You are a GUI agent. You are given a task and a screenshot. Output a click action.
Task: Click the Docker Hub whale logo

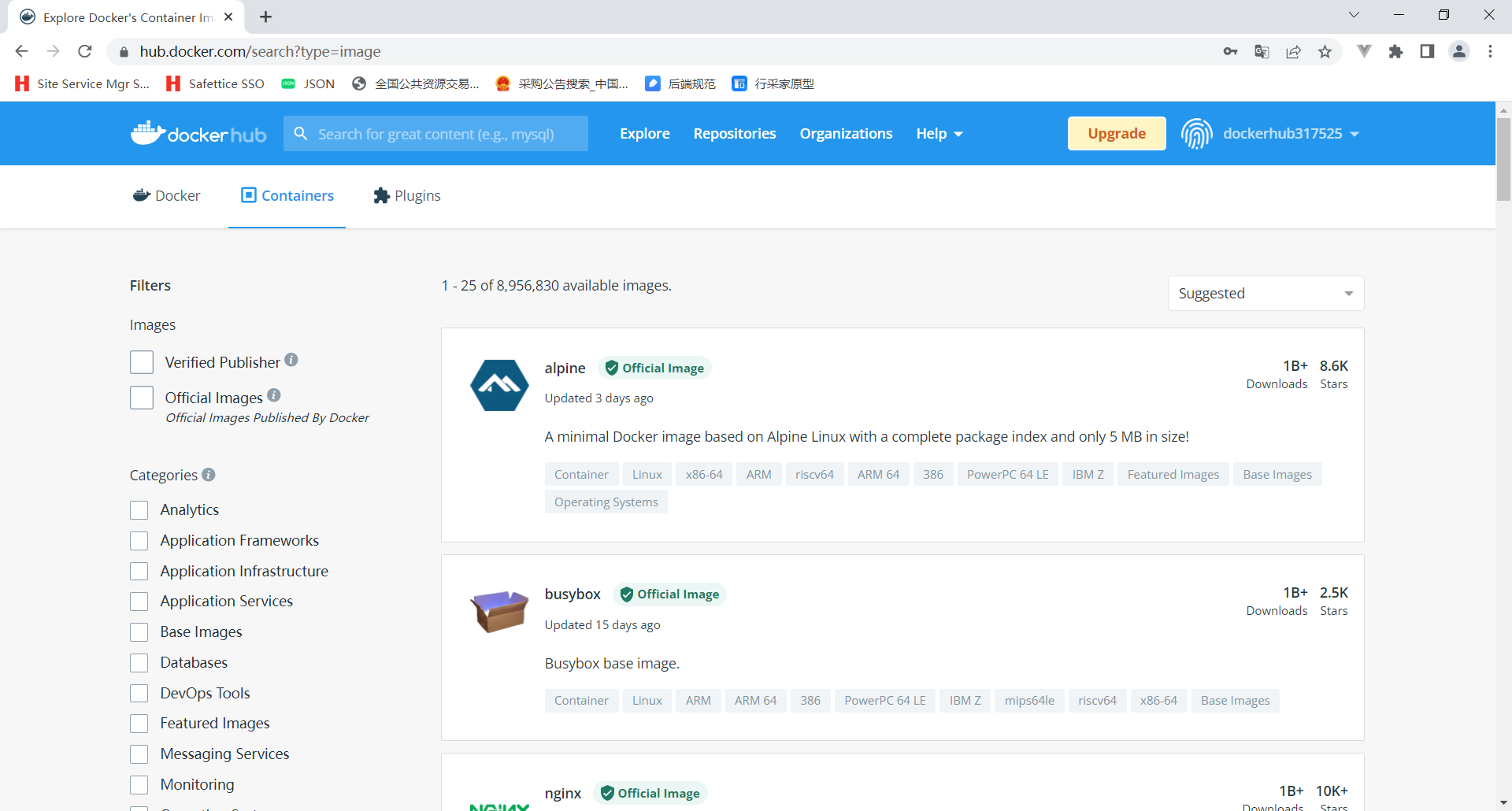[198, 133]
